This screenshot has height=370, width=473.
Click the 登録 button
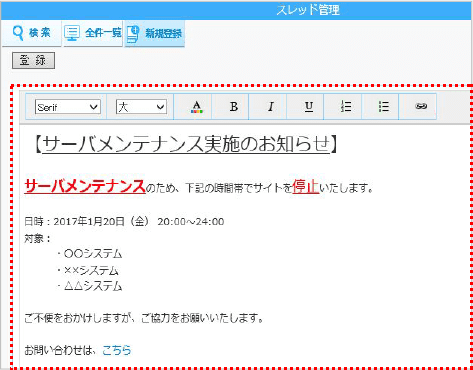tap(33, 60)
